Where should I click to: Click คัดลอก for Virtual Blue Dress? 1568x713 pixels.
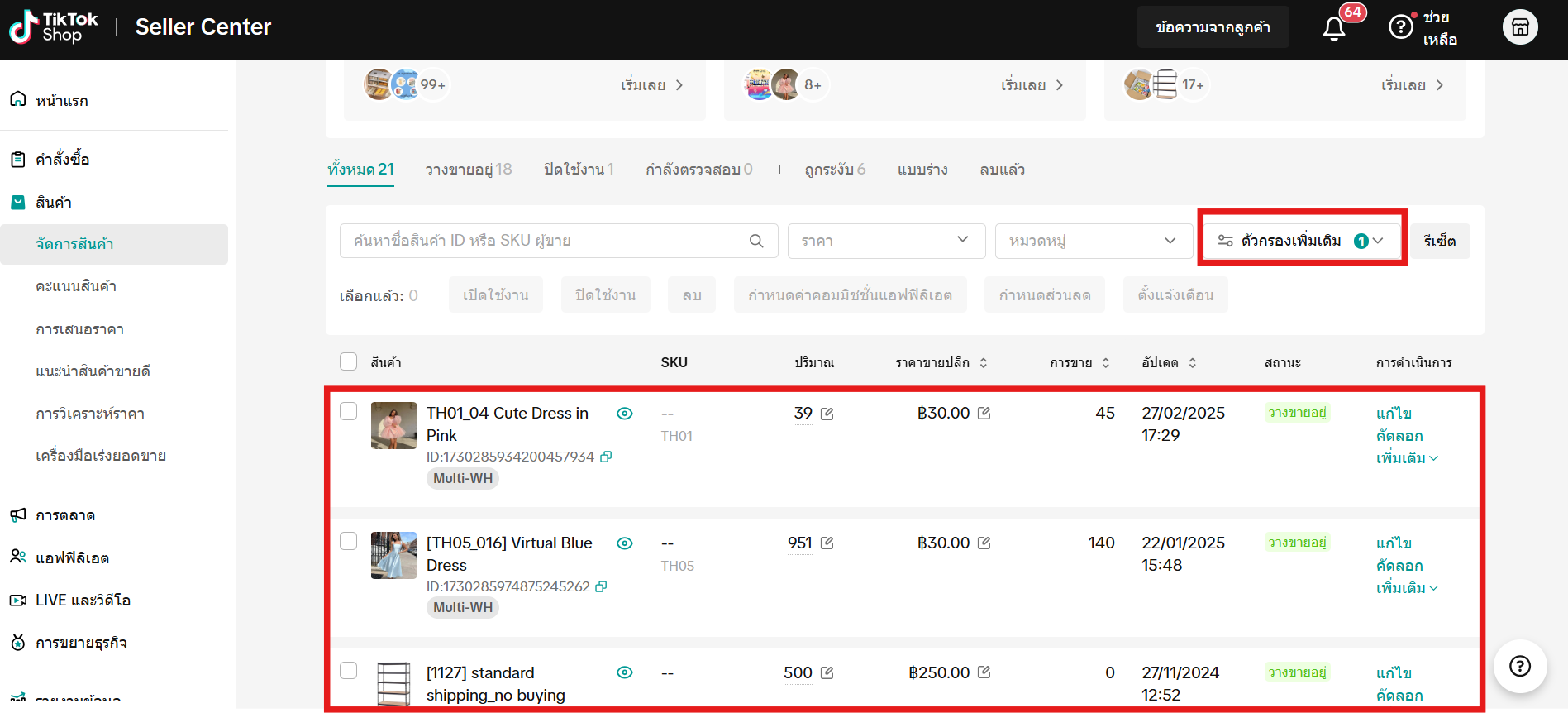pos(1399,565)
